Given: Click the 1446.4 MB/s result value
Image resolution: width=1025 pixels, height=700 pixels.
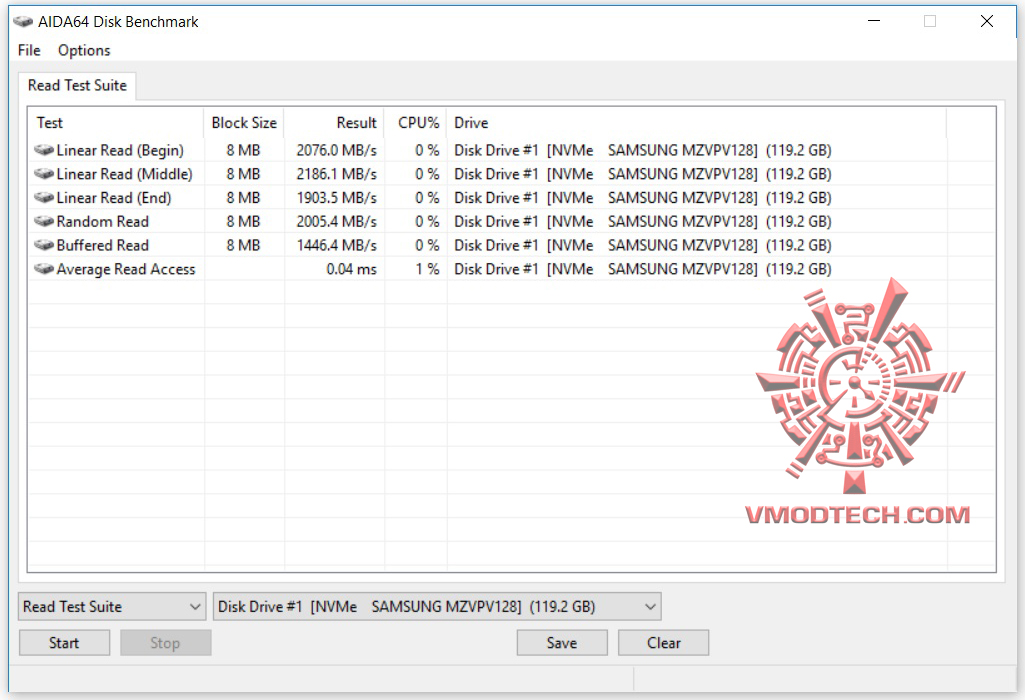Looking at the screenshot, I should [x=337, y=245].
